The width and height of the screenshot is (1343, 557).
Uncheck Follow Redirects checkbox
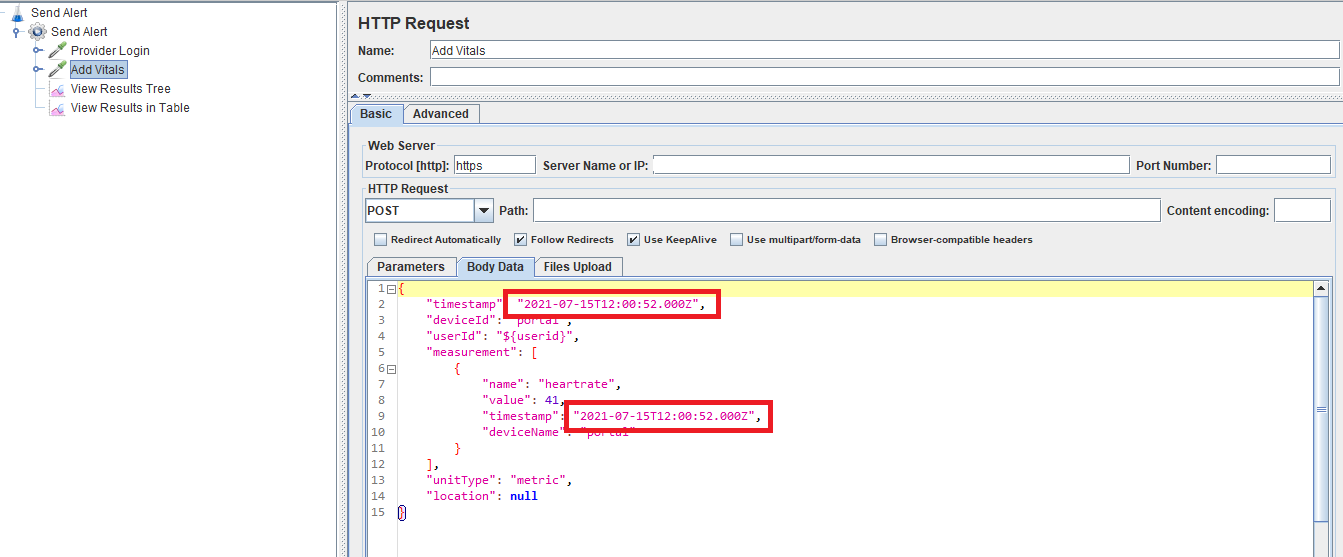(520, 240)
